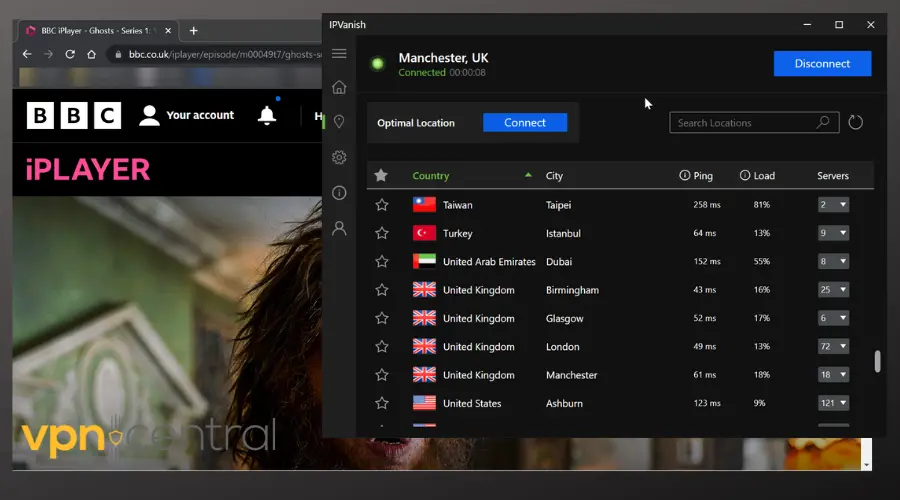The width and height of the screenshot is (900, 500).
Task: Sort list by City column header
Action: click(554, 176)
